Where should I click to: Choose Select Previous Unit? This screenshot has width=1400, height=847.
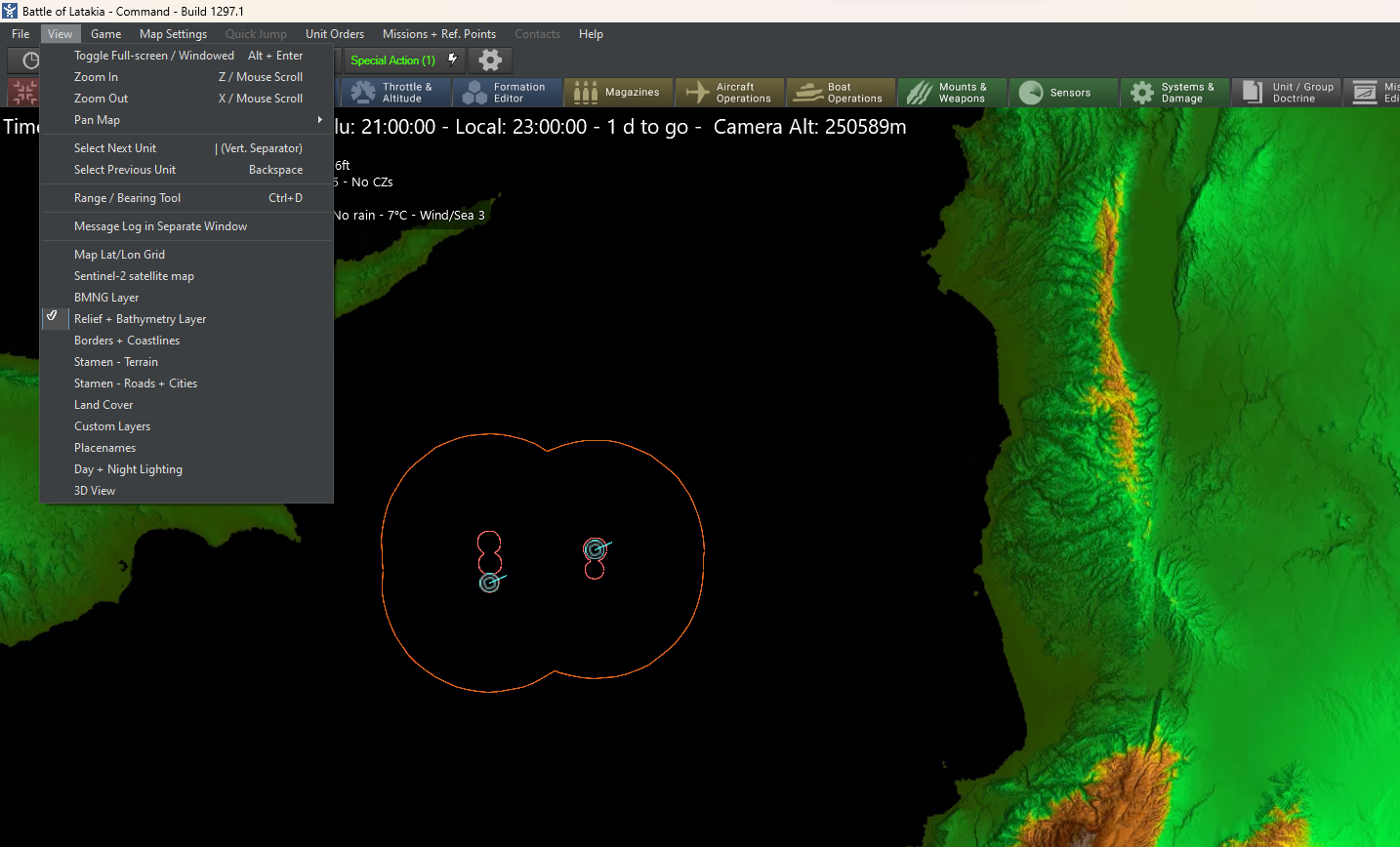click(x=186, y=170)
